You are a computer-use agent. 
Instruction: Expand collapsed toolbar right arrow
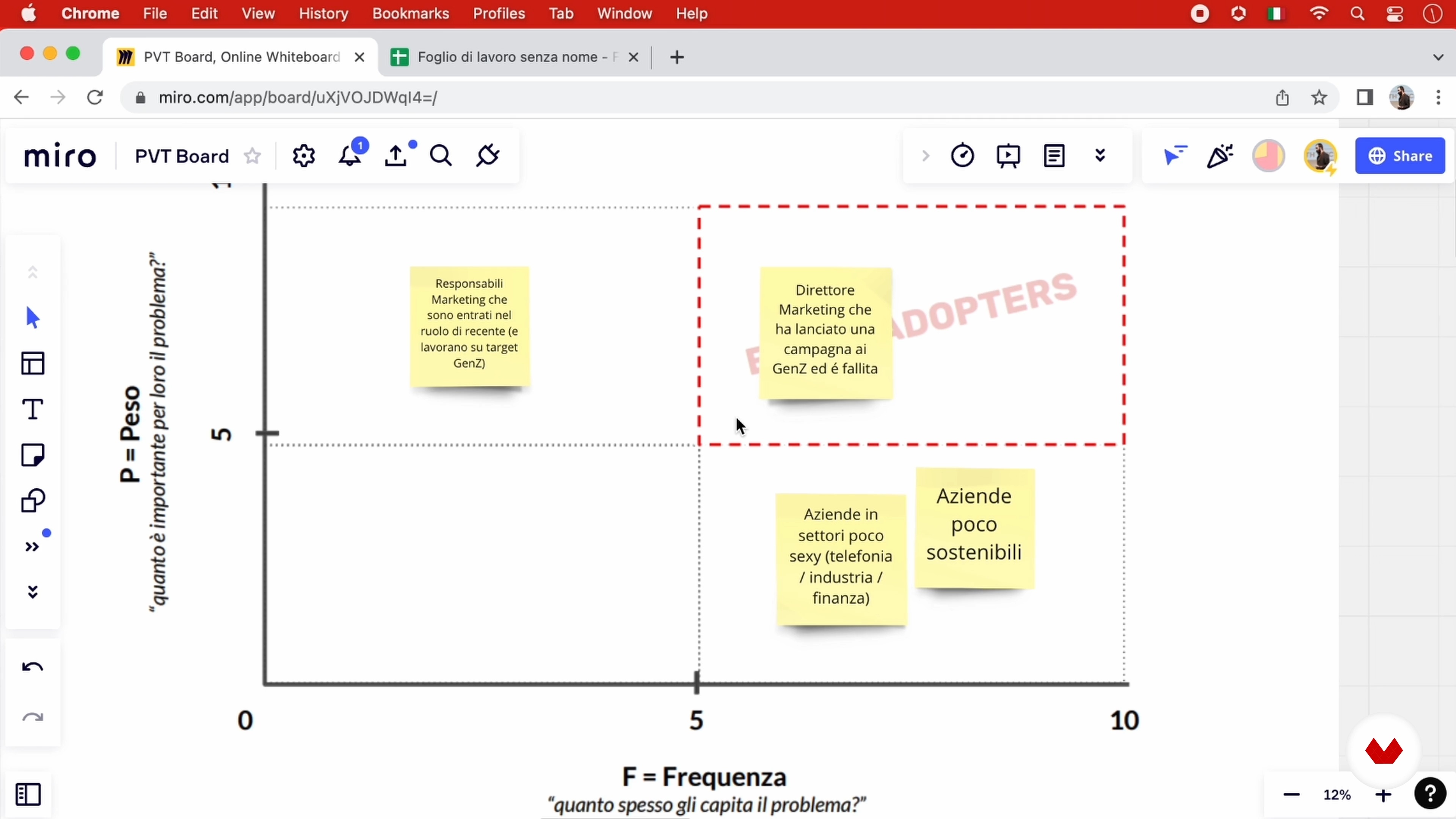click(925, 155)
